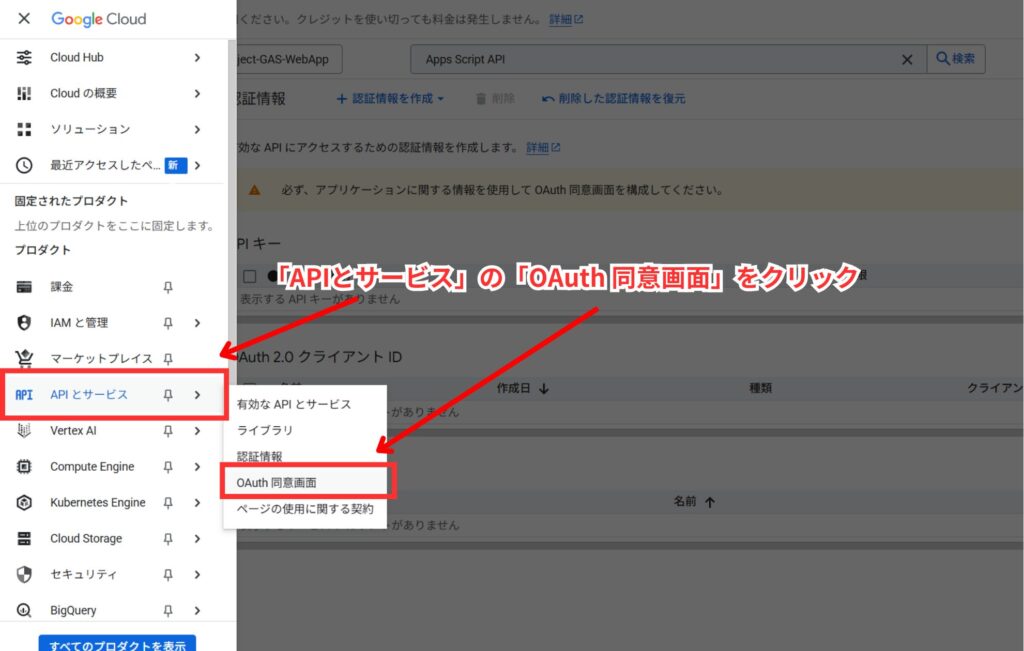This screenshot has width=1024, height=651.
Task: Click the Cloud の概要 dashboard icon
Action: click(24, 93)
